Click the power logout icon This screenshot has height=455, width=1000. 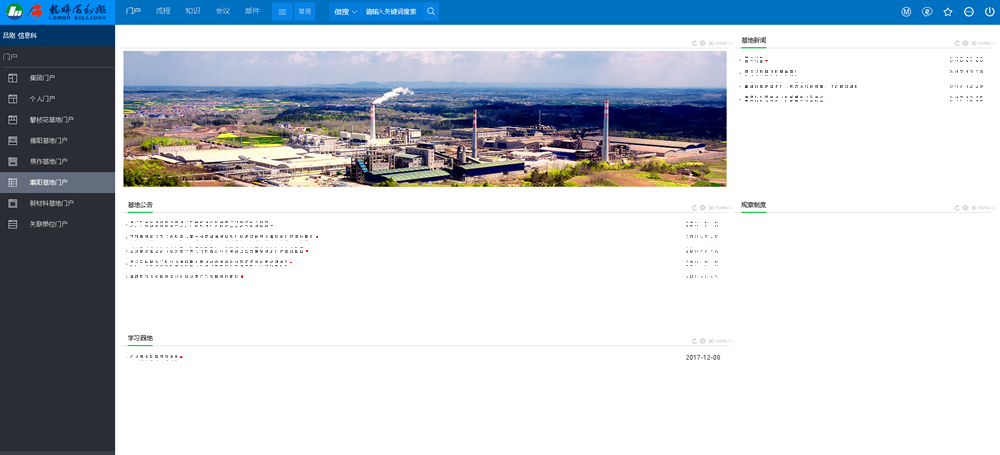[989, 11]
